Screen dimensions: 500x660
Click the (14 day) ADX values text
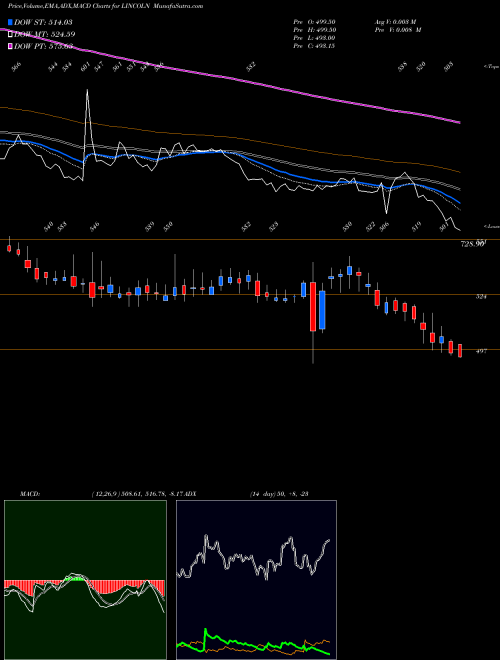(x=279, y=493)
